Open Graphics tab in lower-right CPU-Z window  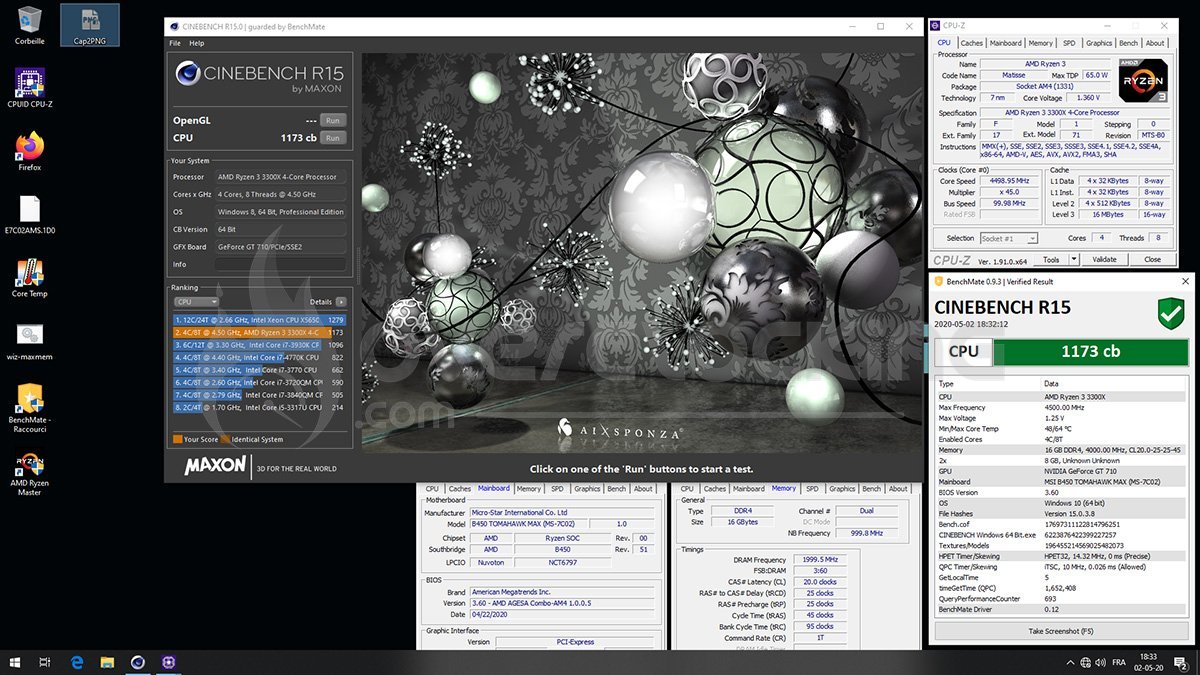pos(842,489)
